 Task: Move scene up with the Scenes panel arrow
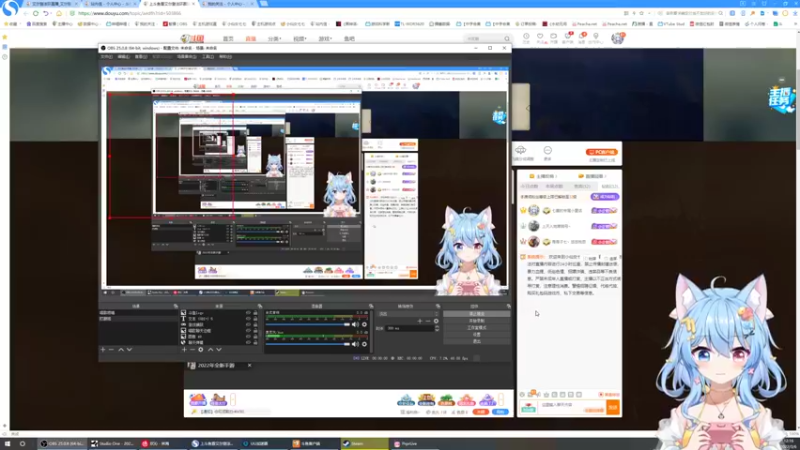click(121, 350)
